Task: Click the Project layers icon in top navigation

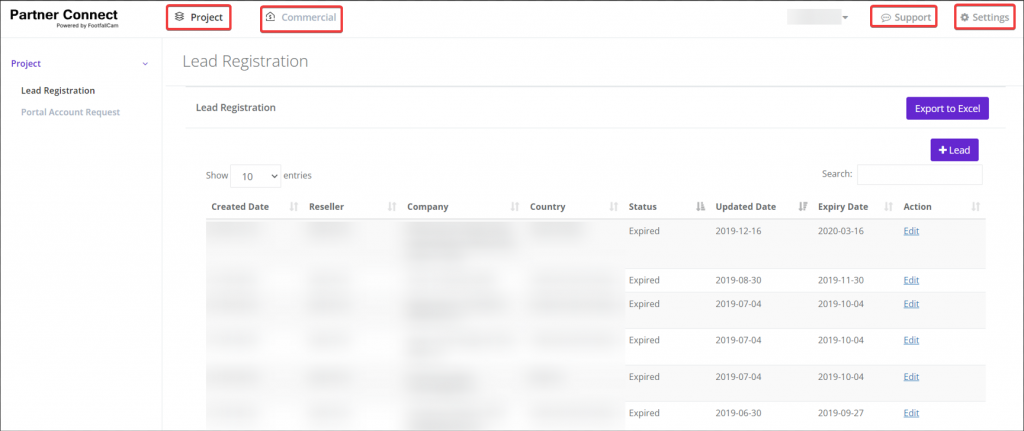Action: [x=180, y=17]
